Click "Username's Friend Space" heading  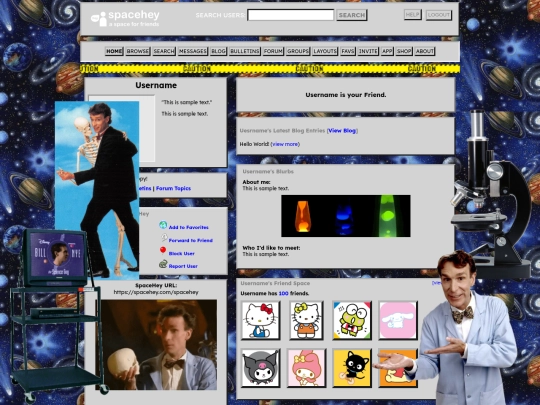click(x=275, y=283)
